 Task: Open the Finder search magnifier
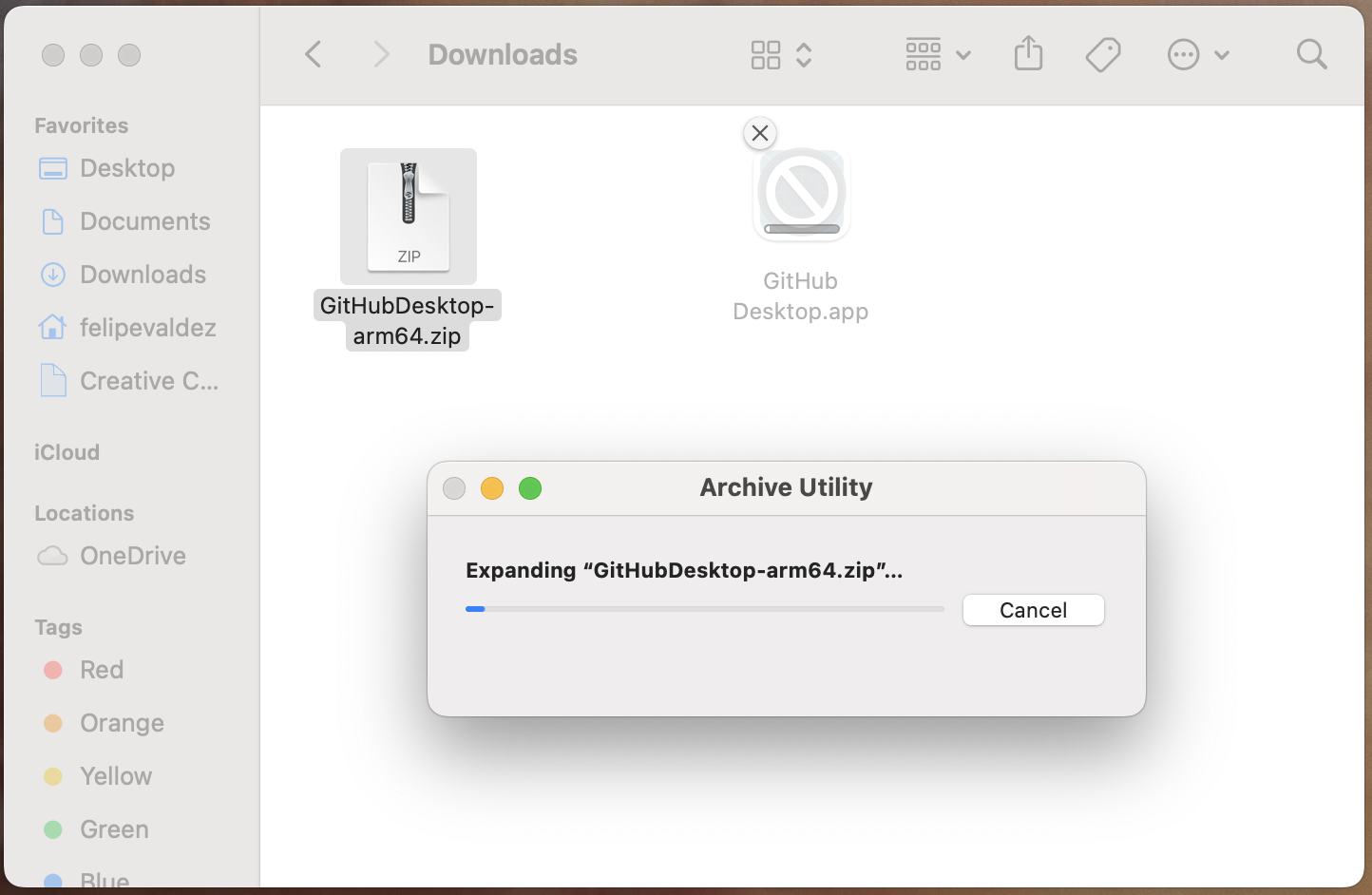click(1311, 54)
